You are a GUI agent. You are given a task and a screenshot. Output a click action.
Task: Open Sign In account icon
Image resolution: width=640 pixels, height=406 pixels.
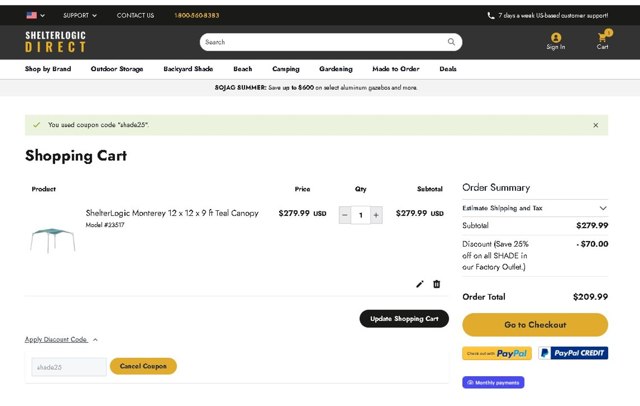(556, 42)
